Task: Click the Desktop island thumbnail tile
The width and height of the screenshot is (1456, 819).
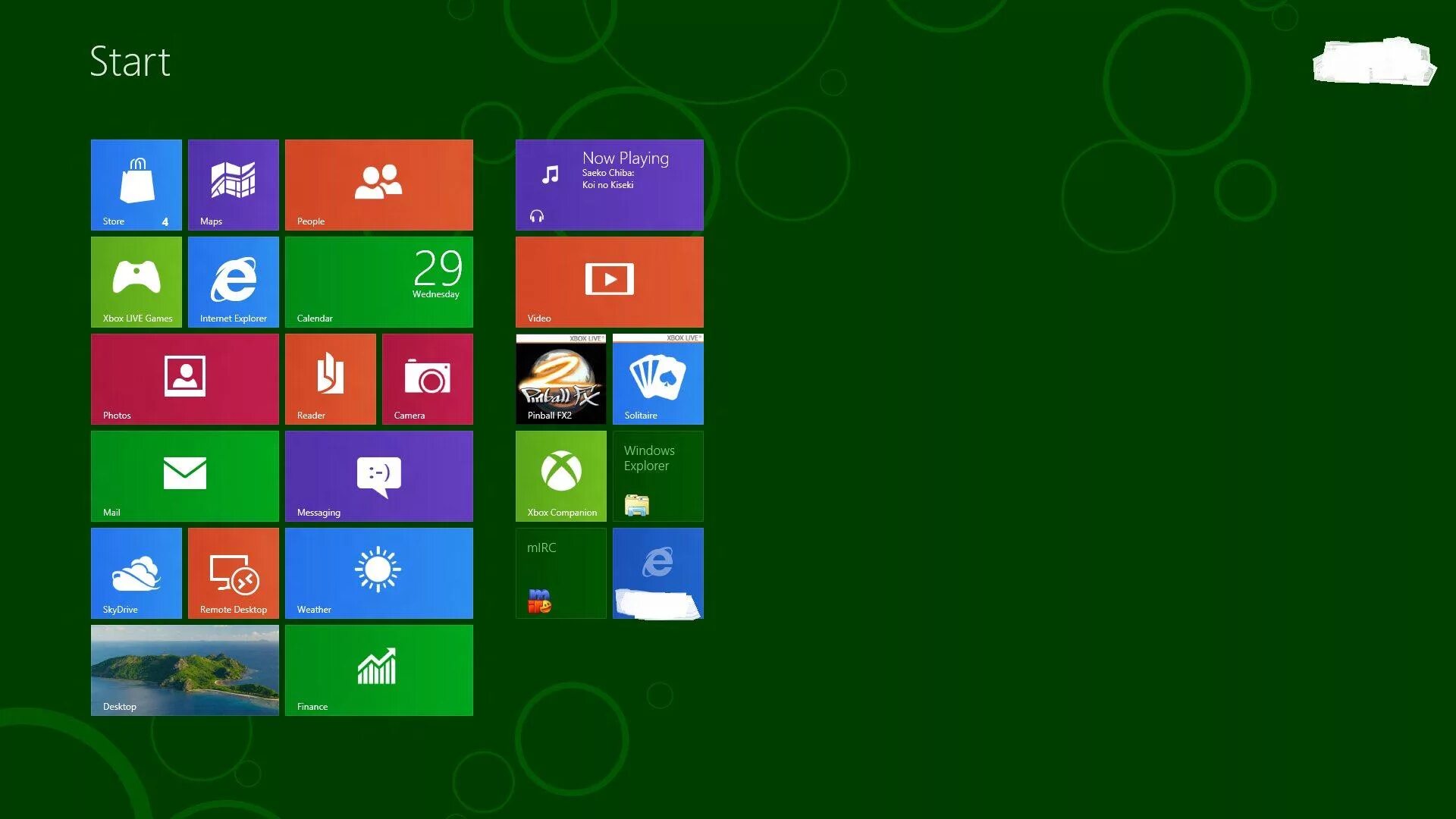Action: (x=185, y=670)
